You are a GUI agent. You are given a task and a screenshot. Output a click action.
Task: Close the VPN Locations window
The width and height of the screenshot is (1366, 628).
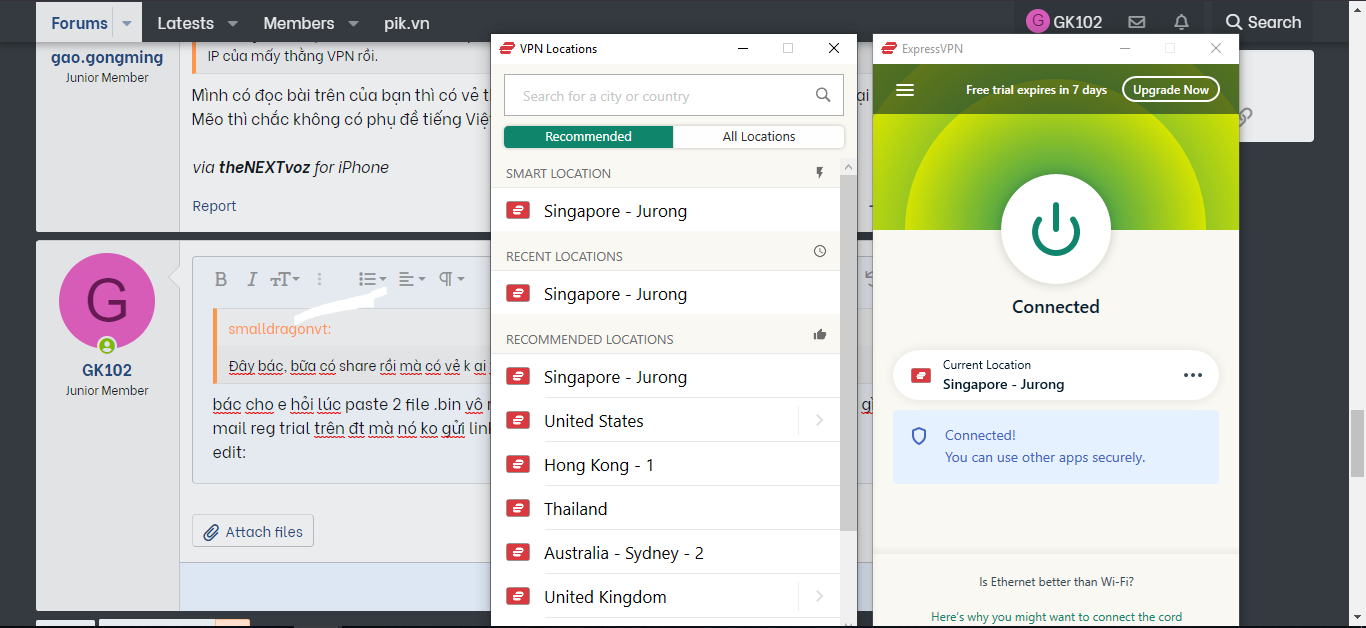point(834,48)
